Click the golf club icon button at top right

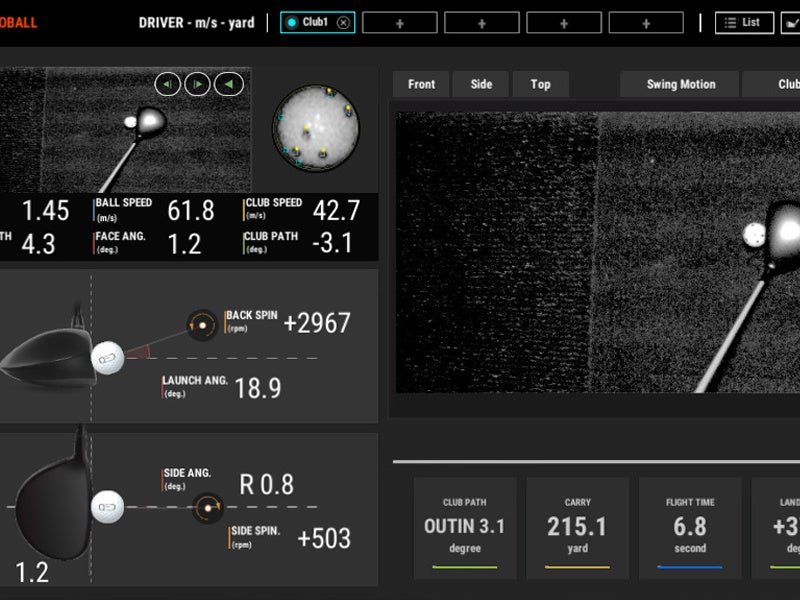click(x=791, y=23)
